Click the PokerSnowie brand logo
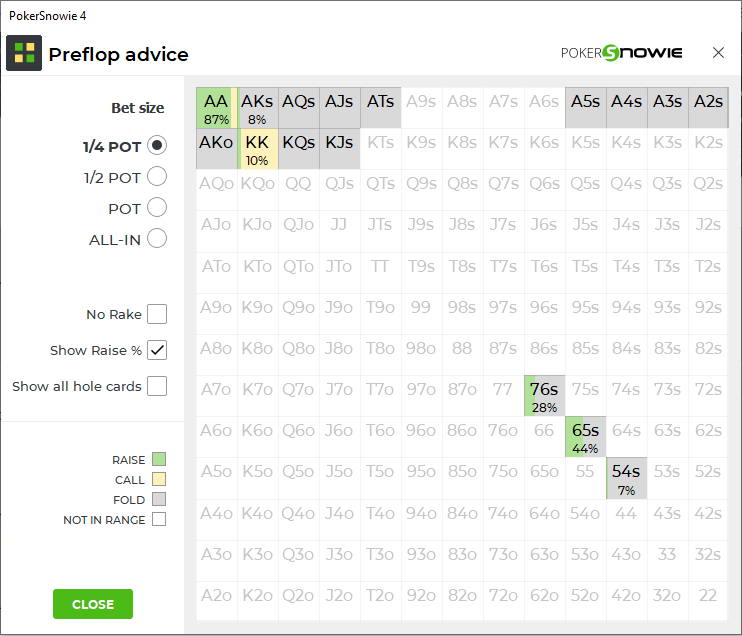The image size is (742, 636). 621,53
